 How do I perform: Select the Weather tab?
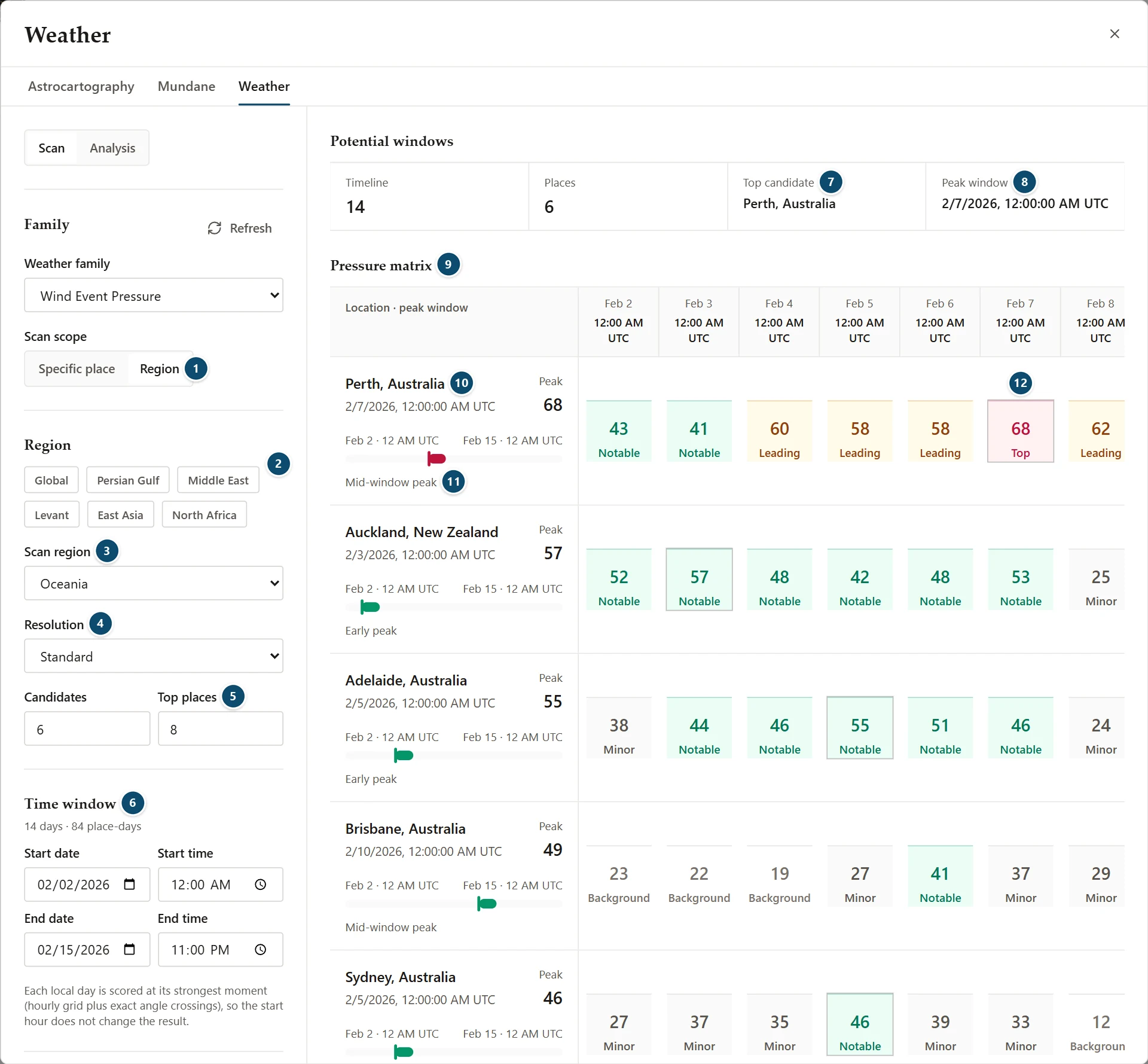pyautogui.click(x=264, y=87)
